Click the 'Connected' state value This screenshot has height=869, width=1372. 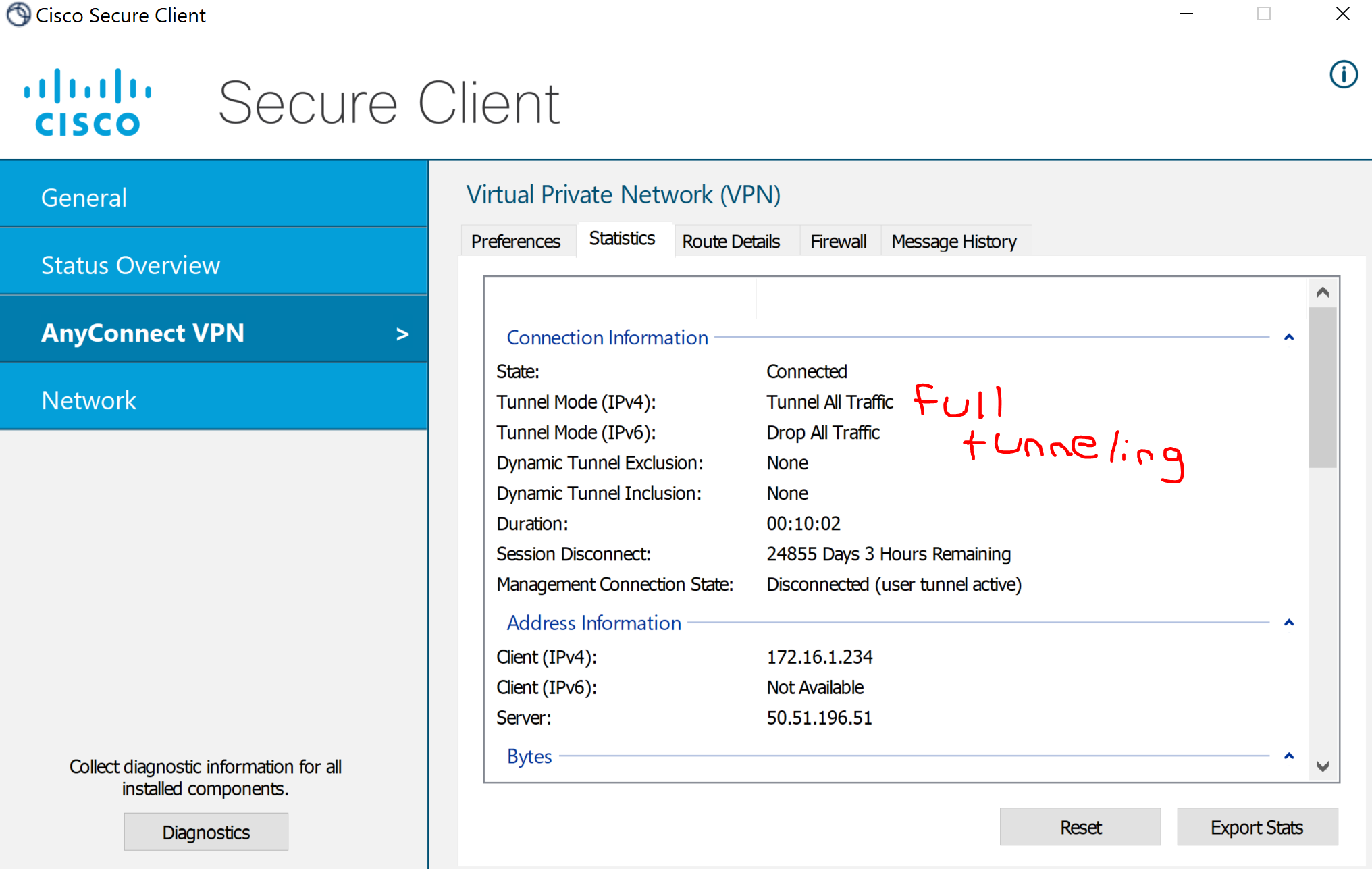[x=807, y=371]
